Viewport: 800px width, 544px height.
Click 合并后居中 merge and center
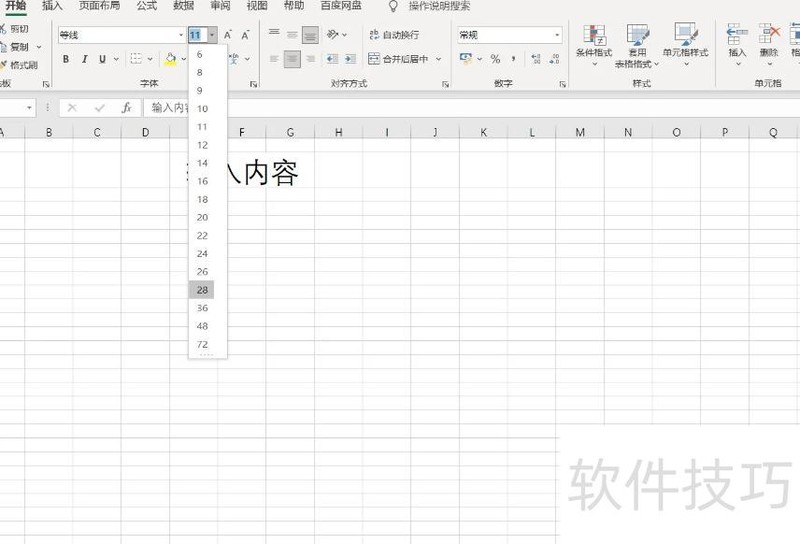pos(398,59)
